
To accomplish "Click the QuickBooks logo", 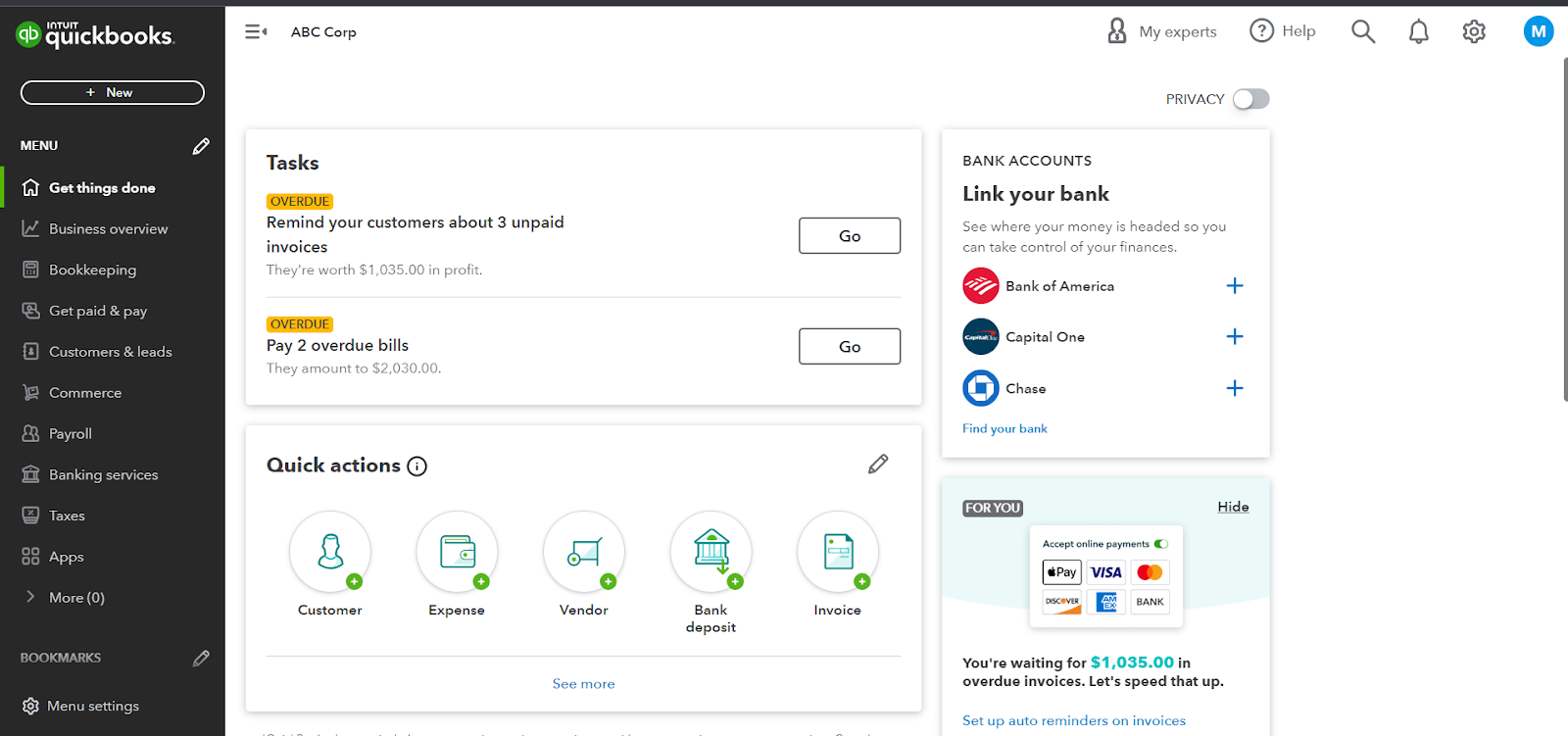I will pos(95,34).
